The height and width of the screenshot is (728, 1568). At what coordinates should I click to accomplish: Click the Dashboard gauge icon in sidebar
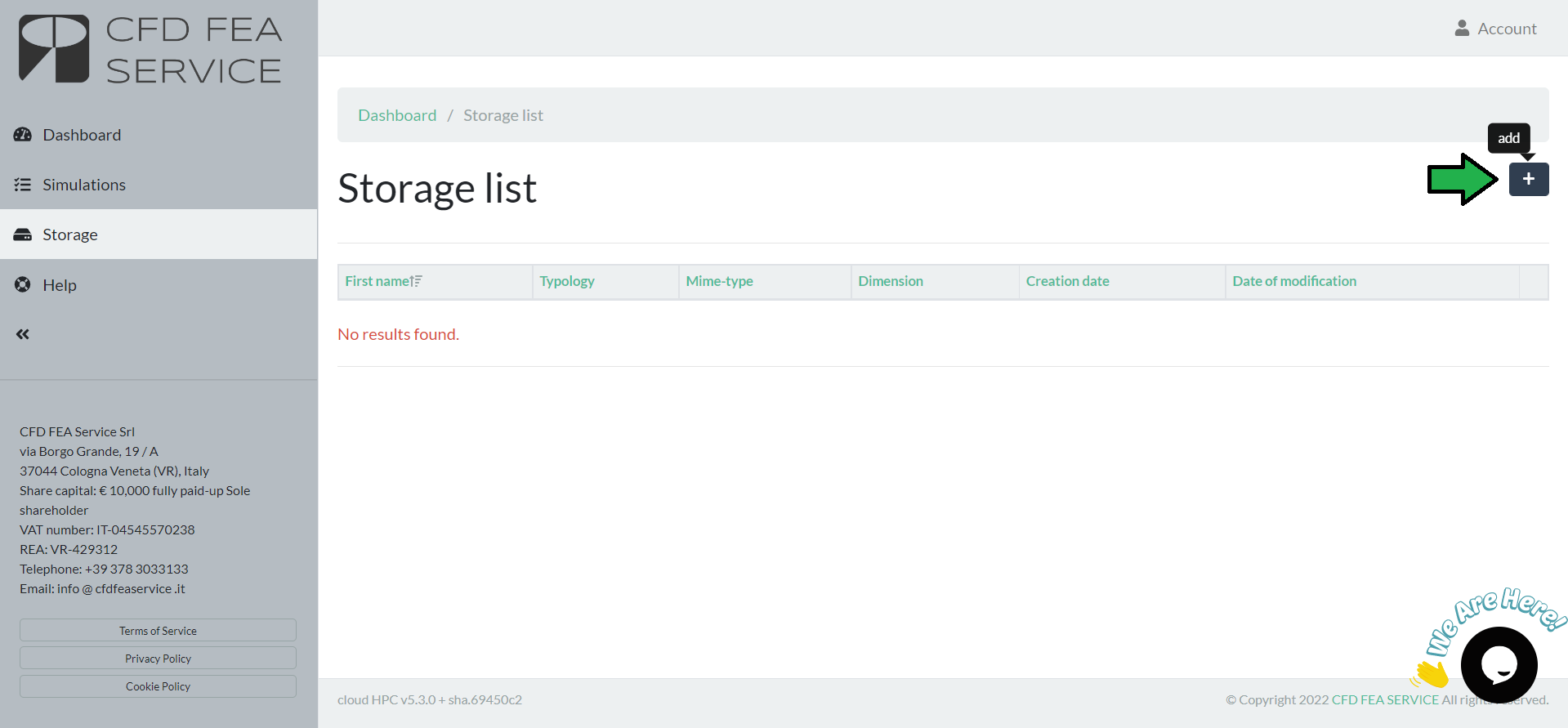tap(23, 135)
